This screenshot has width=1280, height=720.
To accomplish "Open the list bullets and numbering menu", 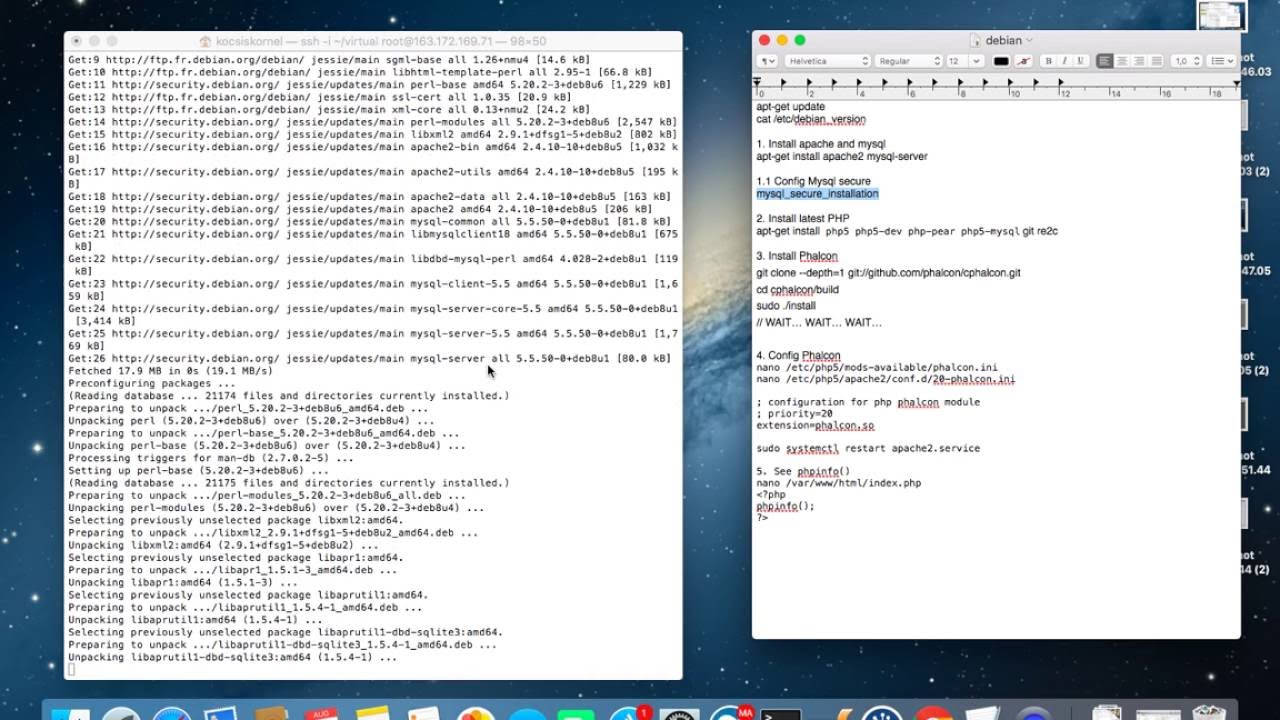I will pos(1221,61).
